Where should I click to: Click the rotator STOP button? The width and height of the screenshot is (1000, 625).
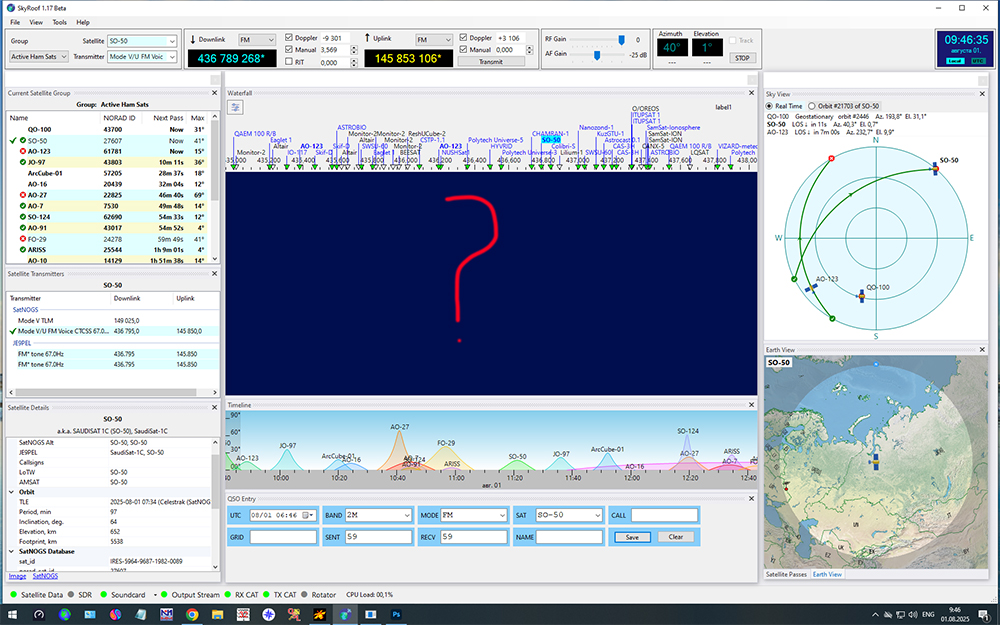[742, 58]
